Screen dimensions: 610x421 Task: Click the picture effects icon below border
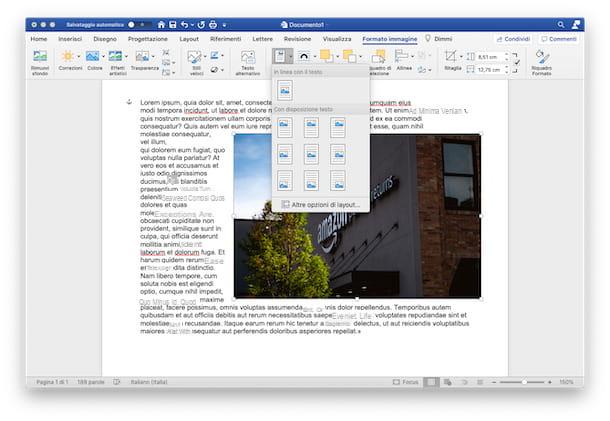[x=214, y=70]
